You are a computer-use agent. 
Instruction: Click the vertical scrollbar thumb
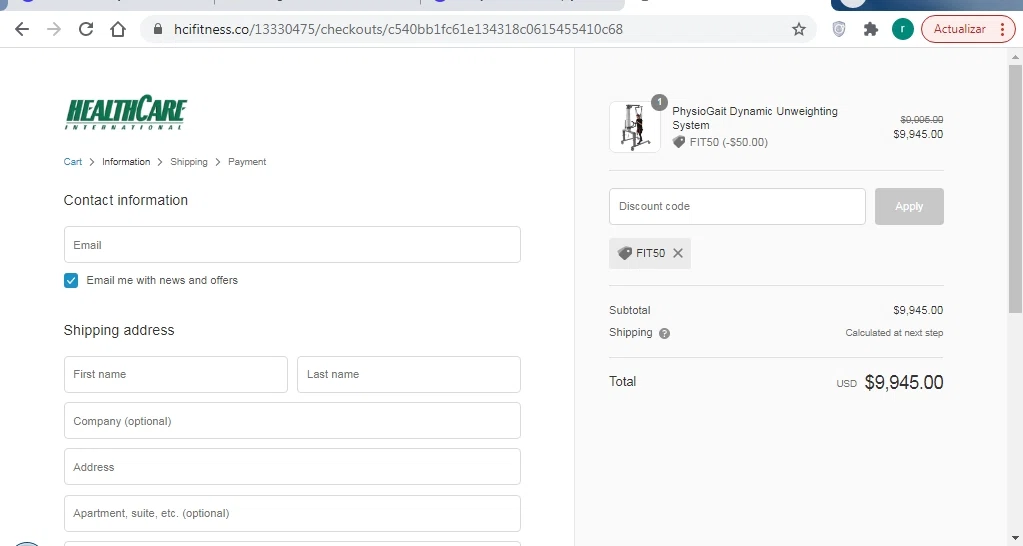[x=1015, y=189]
